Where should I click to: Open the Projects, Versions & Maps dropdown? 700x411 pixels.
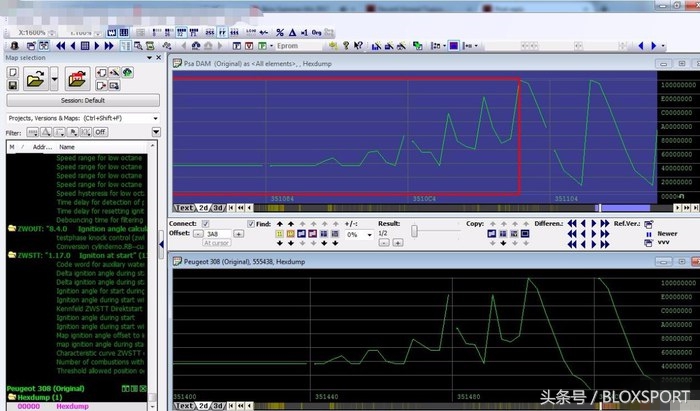pyautogui.click(x=154, y=118)
